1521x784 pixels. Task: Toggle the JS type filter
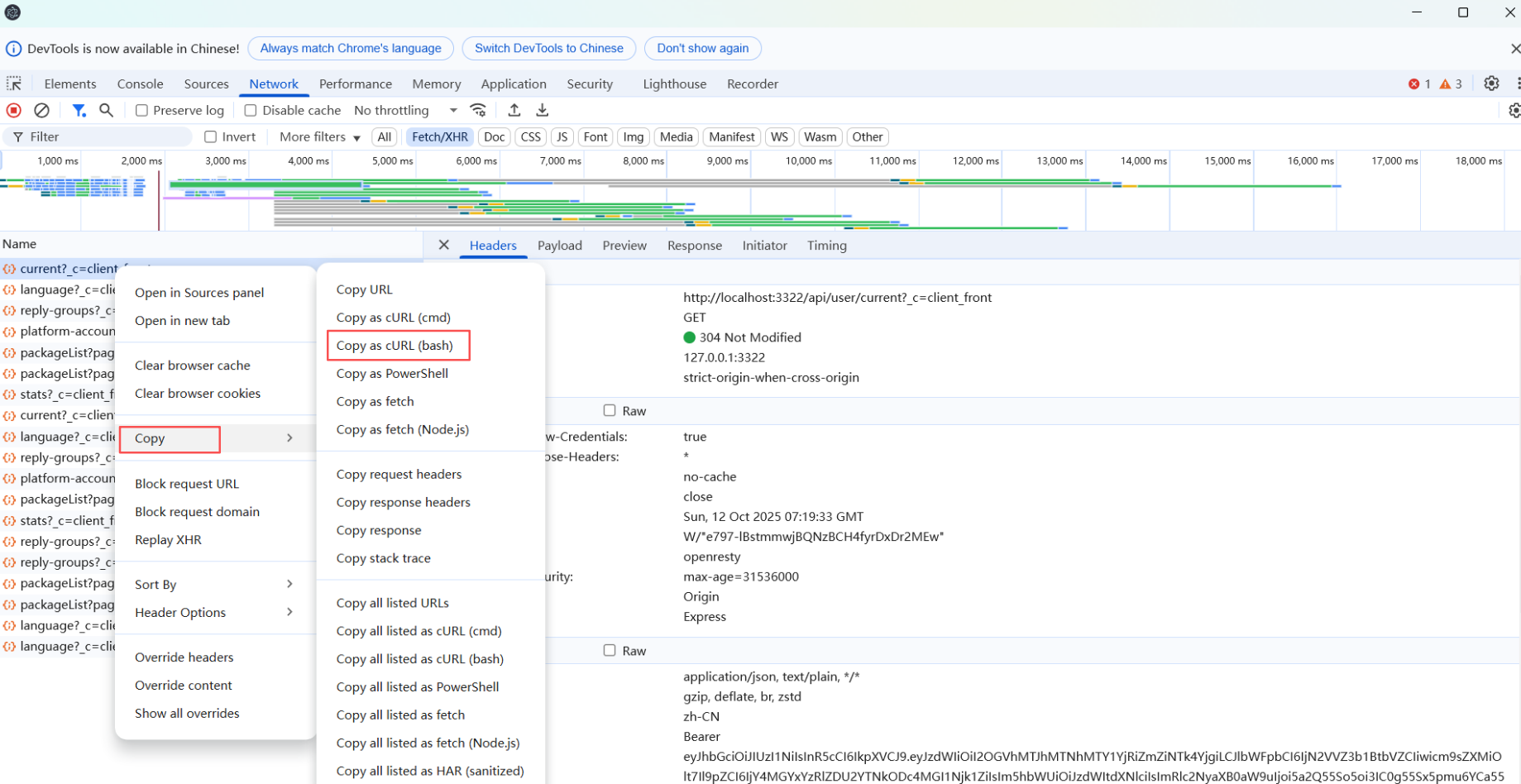pyautogui.click(x=562, y=136)
